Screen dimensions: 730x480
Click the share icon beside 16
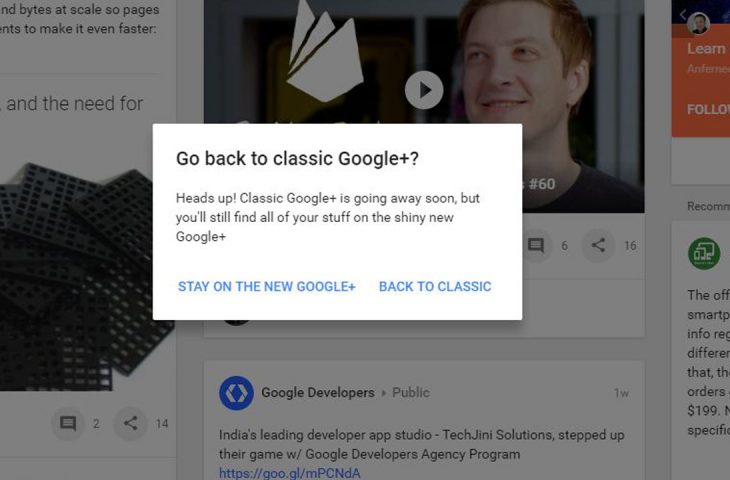click(598, 245)
